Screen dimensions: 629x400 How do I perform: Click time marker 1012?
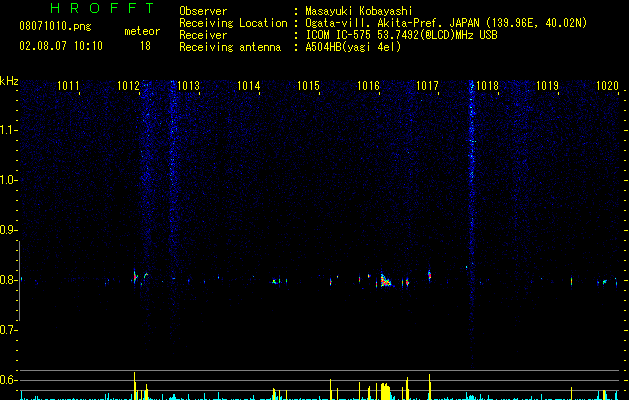pyautogui.click(x=128, y=86)
